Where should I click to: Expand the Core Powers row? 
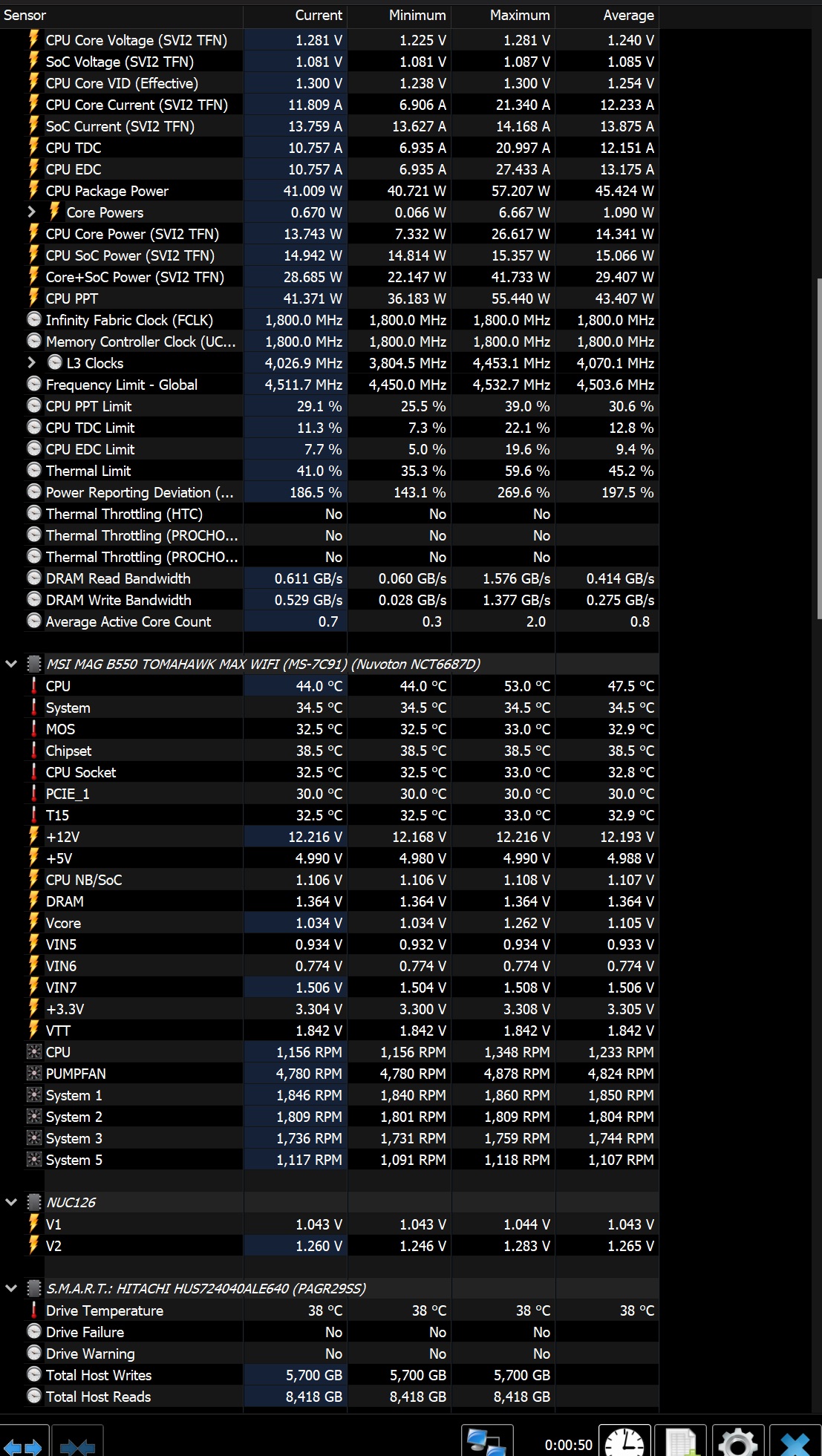coord(31,212)
